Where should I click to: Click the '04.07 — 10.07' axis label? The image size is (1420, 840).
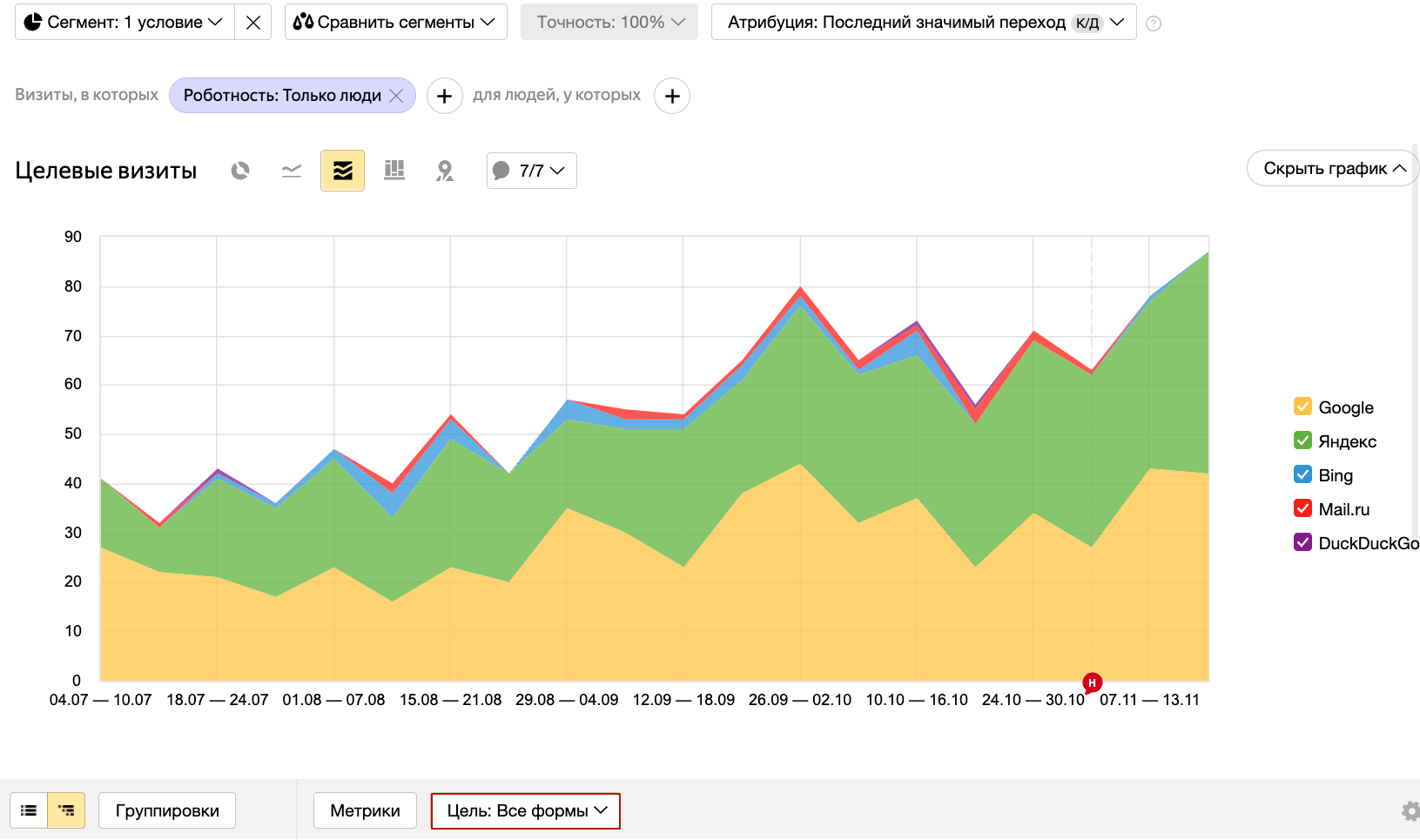(x=100, y=700)
